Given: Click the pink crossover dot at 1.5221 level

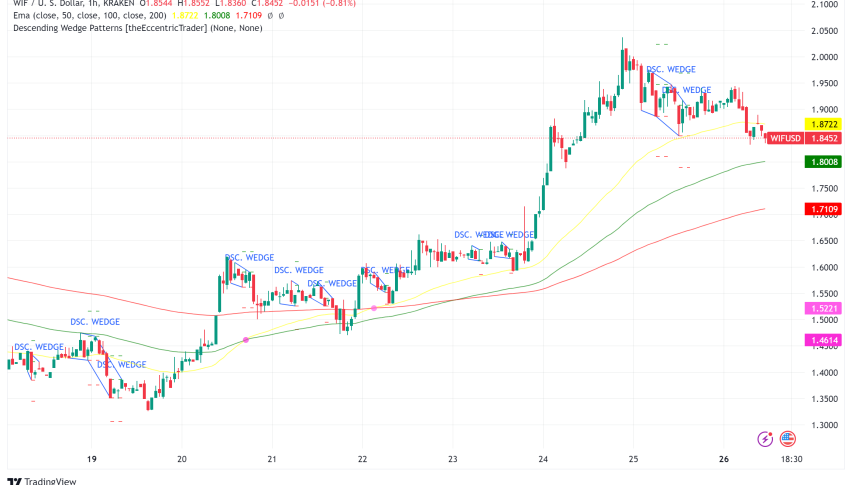Looking at the screenshot, I should (374, 308).
